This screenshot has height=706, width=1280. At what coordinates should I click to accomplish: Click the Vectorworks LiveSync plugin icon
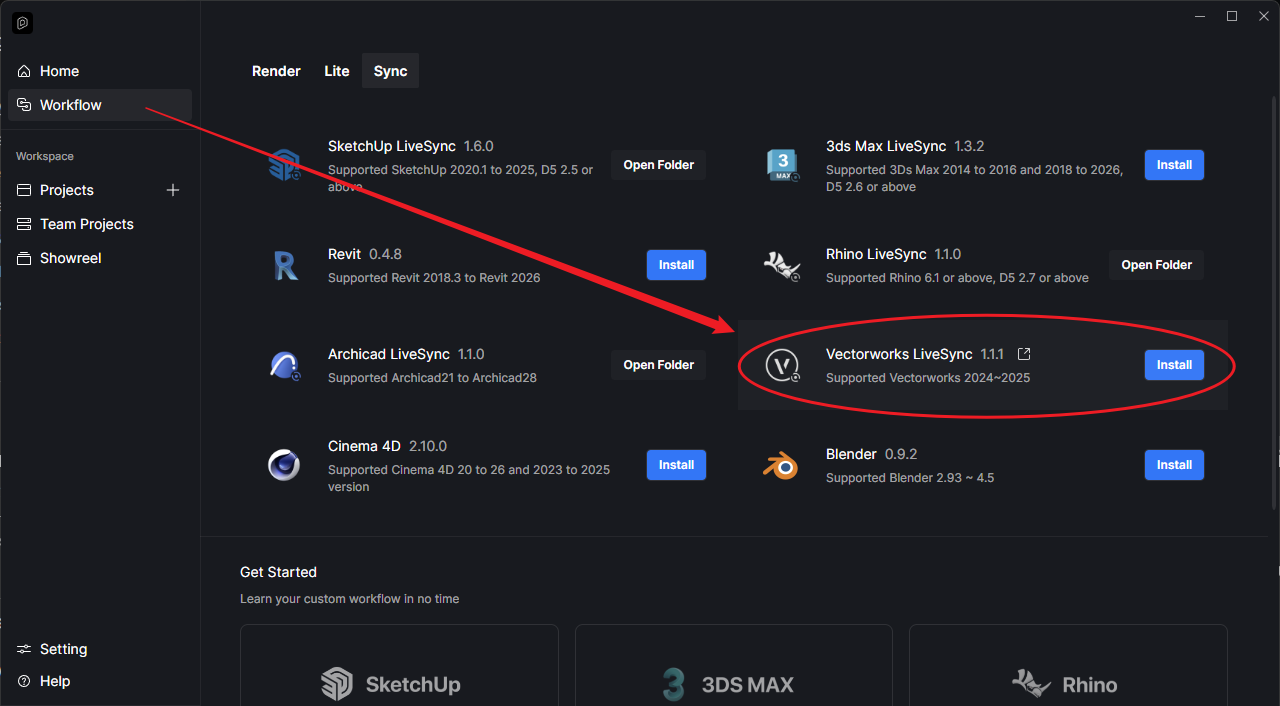tap(782, 365)
